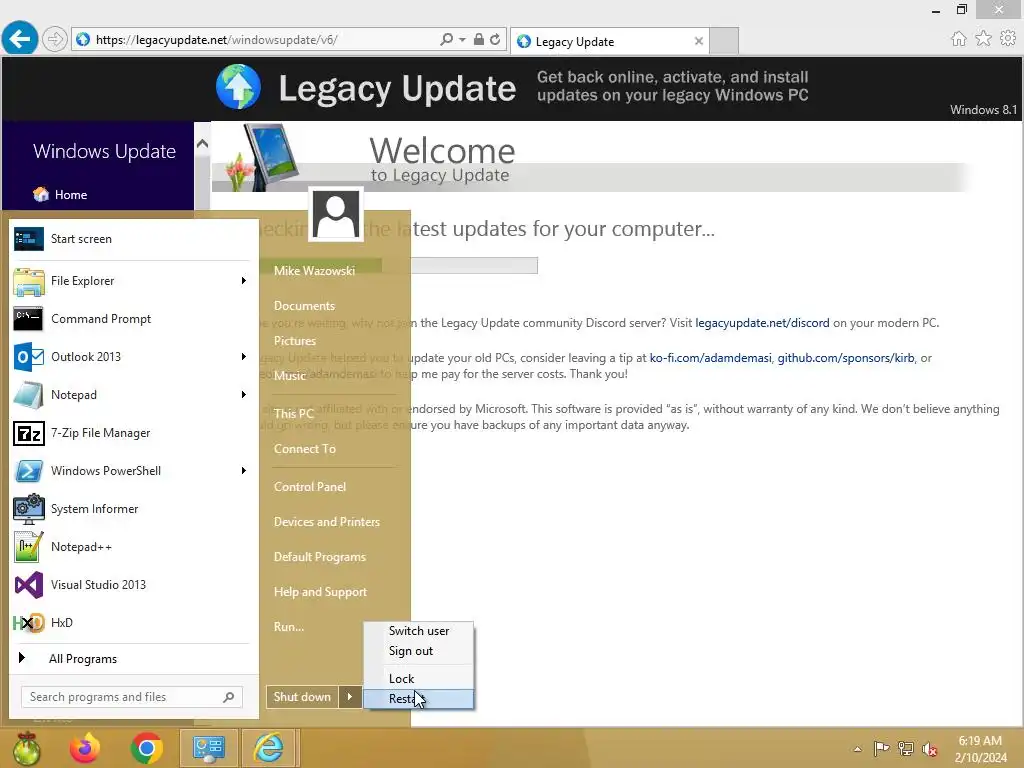Select Lock from power menu
This screenshot has width=1024, height=768.
[x=419, y=679]
